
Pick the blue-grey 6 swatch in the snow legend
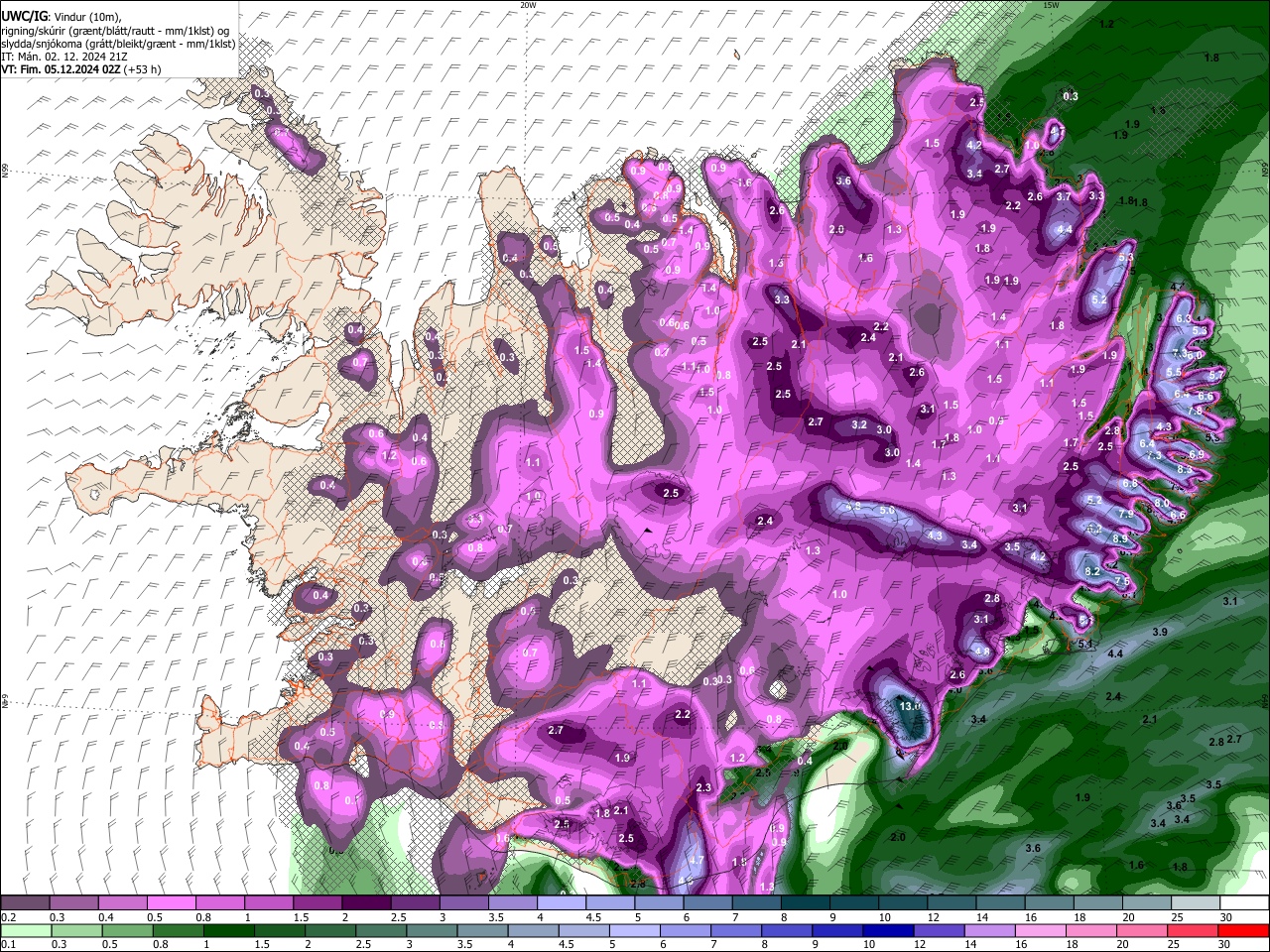(708, 903)
